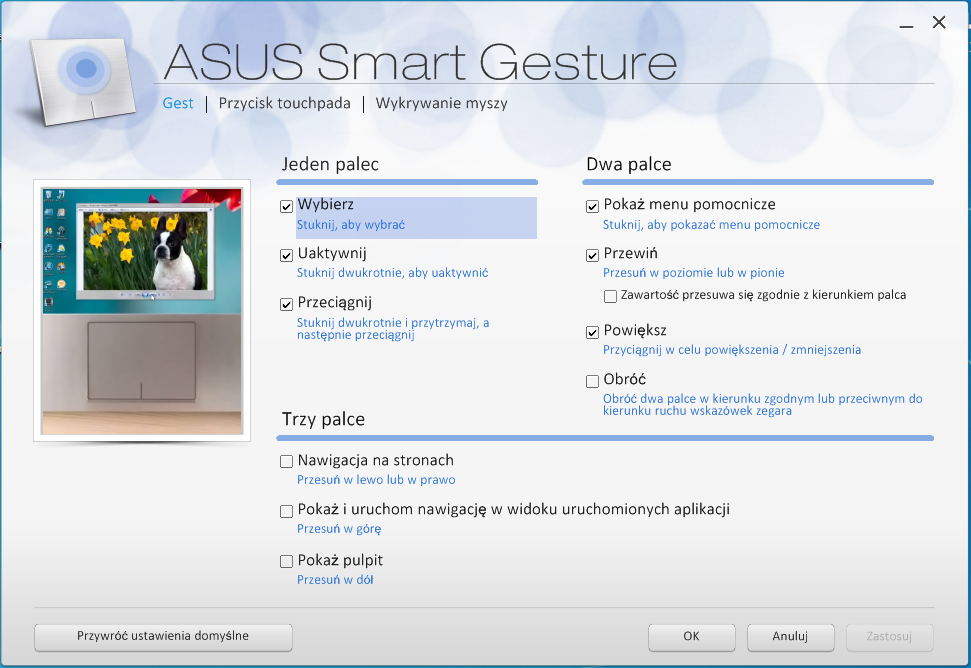This screenshot has width=971, height=668.
Task: Click 'Obróć dwa palce w kierunku' description
Action: (762, 404)
